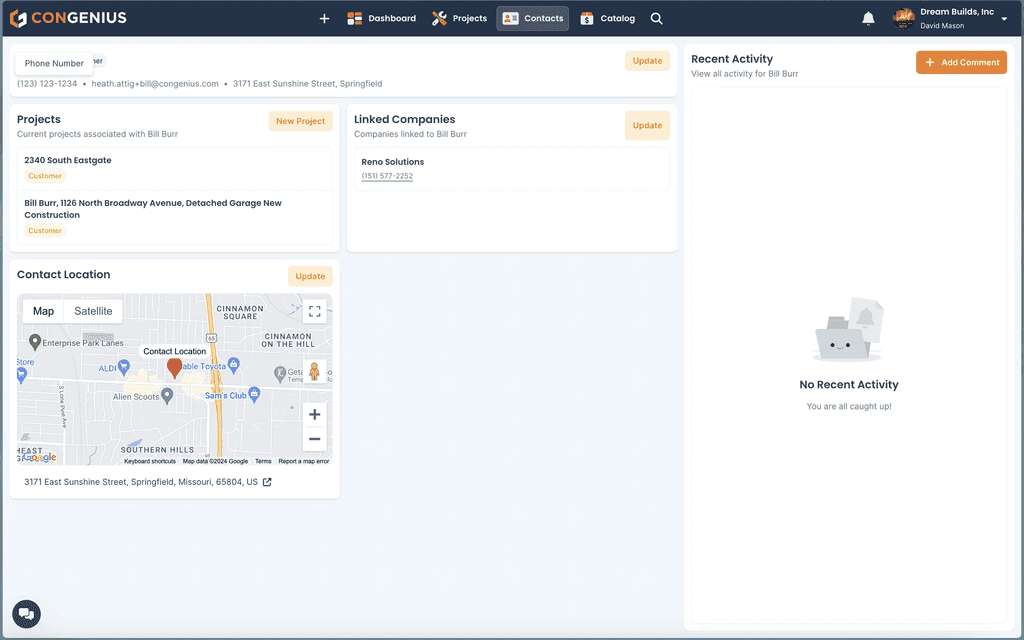Open the 2340 South Eastgate project
Image resolution: width=1024 pixels, height=640 pixels.
click(68, 160)
